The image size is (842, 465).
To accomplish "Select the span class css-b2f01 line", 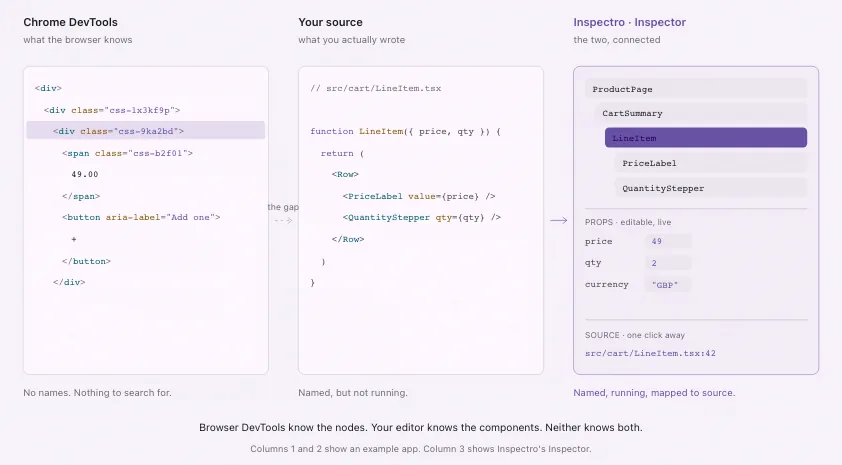I will click(127, 153).
